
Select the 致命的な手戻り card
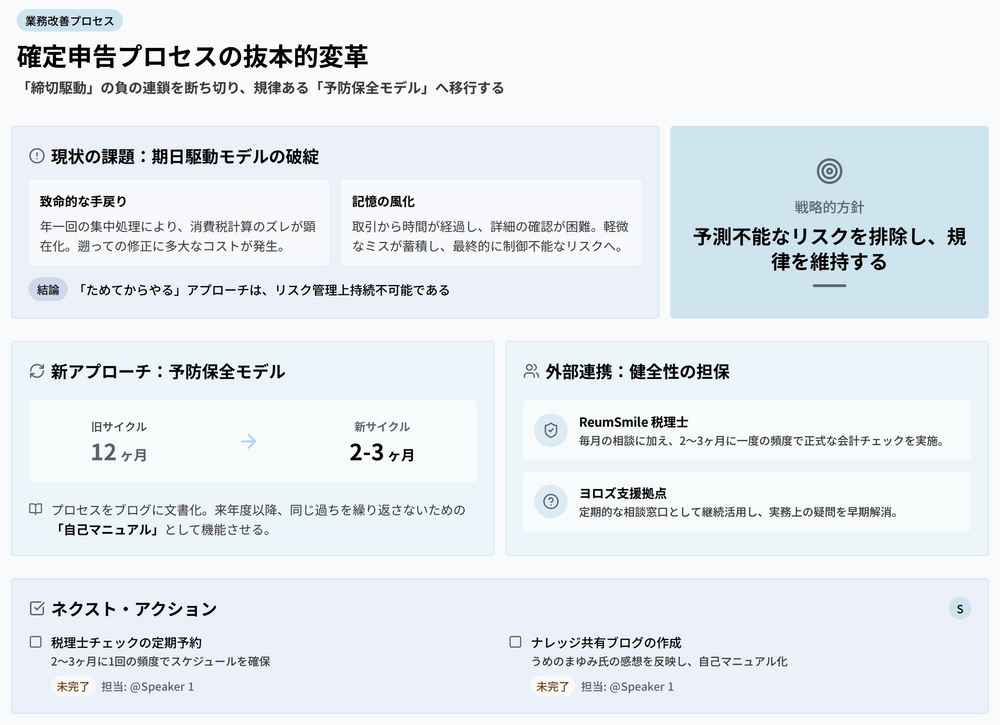point(179,223)
